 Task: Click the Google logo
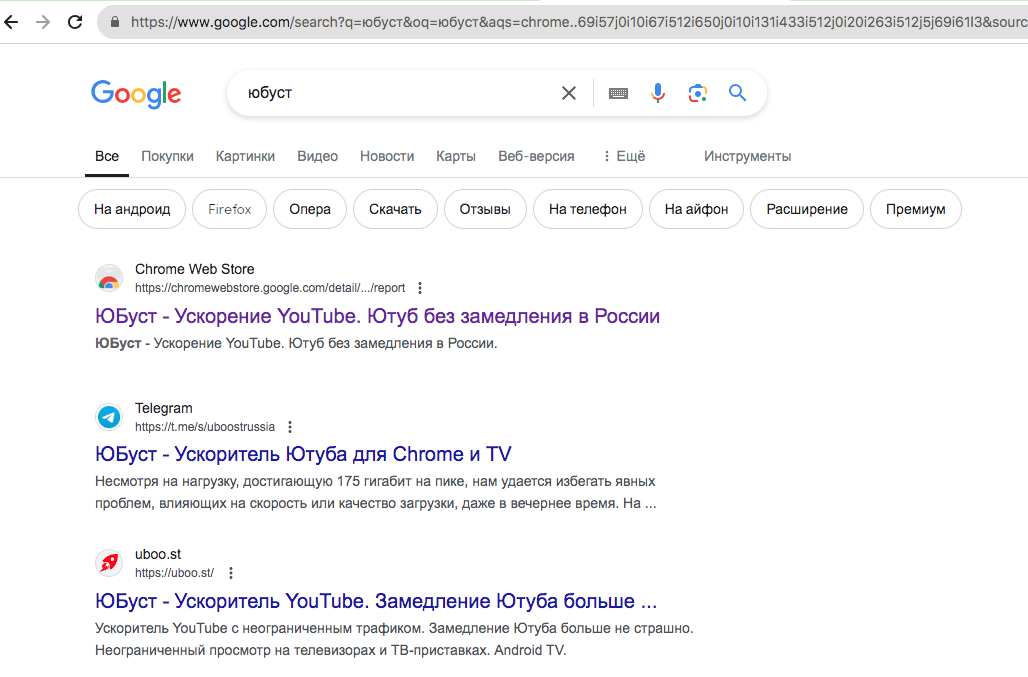point(136,94)
